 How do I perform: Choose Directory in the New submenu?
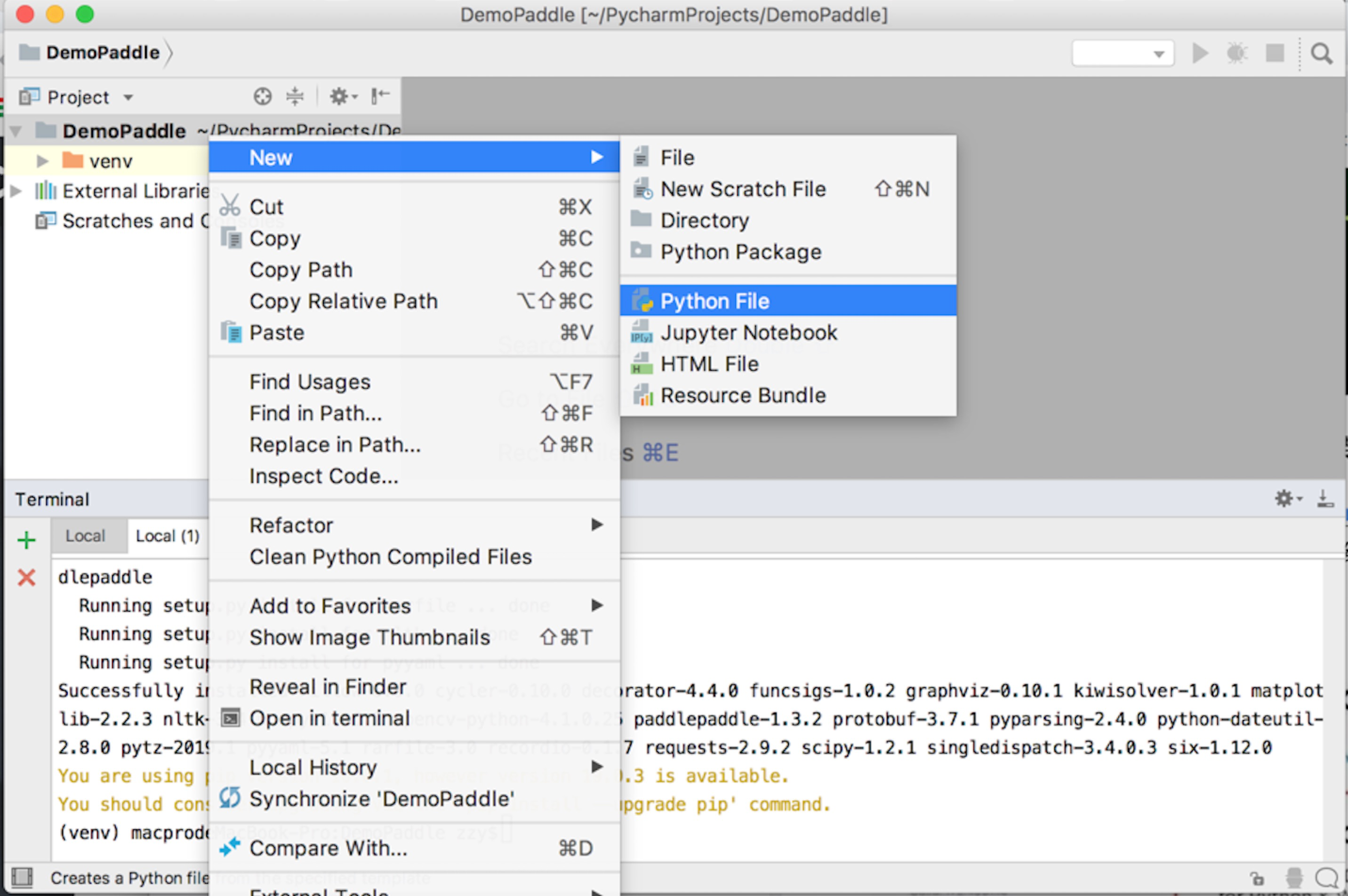[787, 220]
